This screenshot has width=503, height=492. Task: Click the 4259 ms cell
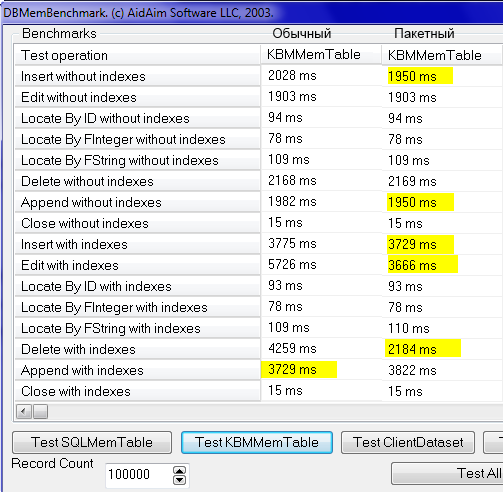(x=321, y=349)
